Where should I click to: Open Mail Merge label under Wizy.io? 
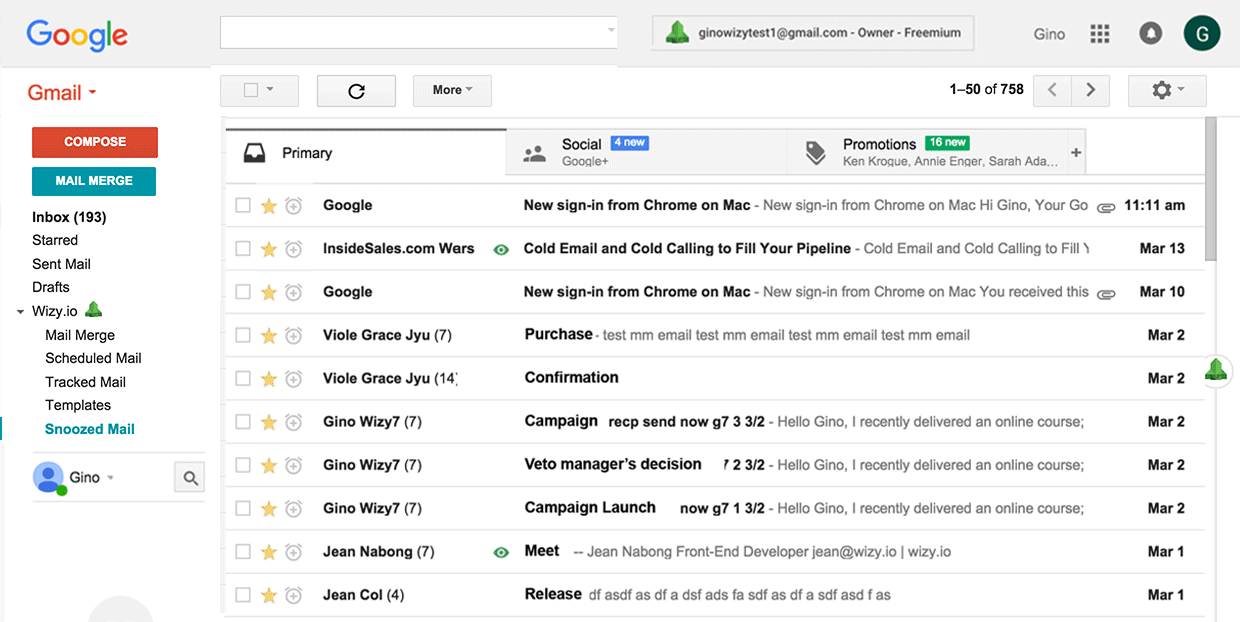click(x=80, y=335)
